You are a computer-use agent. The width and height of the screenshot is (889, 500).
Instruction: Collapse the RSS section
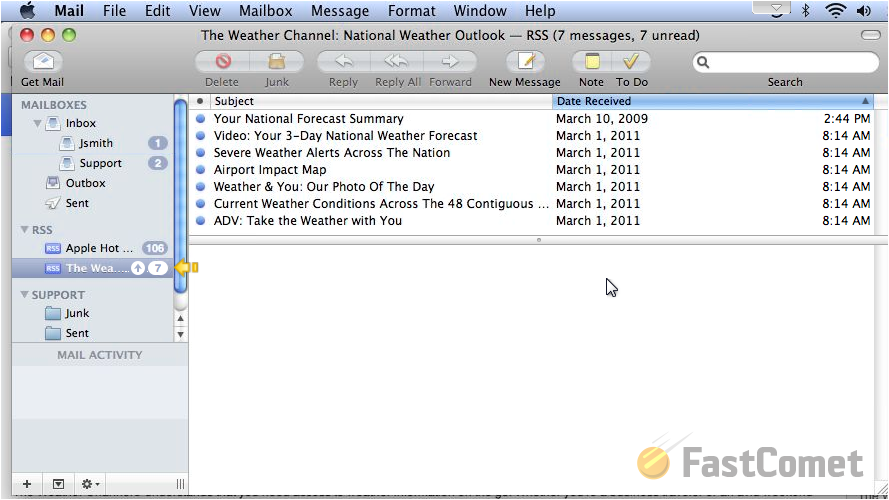coord(24,230)
